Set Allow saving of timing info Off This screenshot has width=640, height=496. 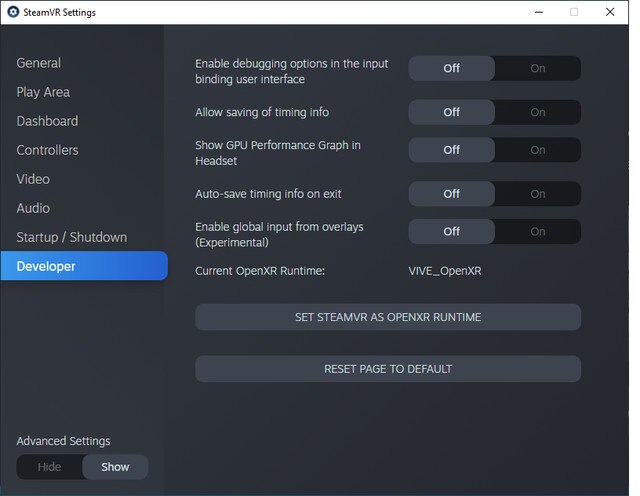click(x=451, y=112)
